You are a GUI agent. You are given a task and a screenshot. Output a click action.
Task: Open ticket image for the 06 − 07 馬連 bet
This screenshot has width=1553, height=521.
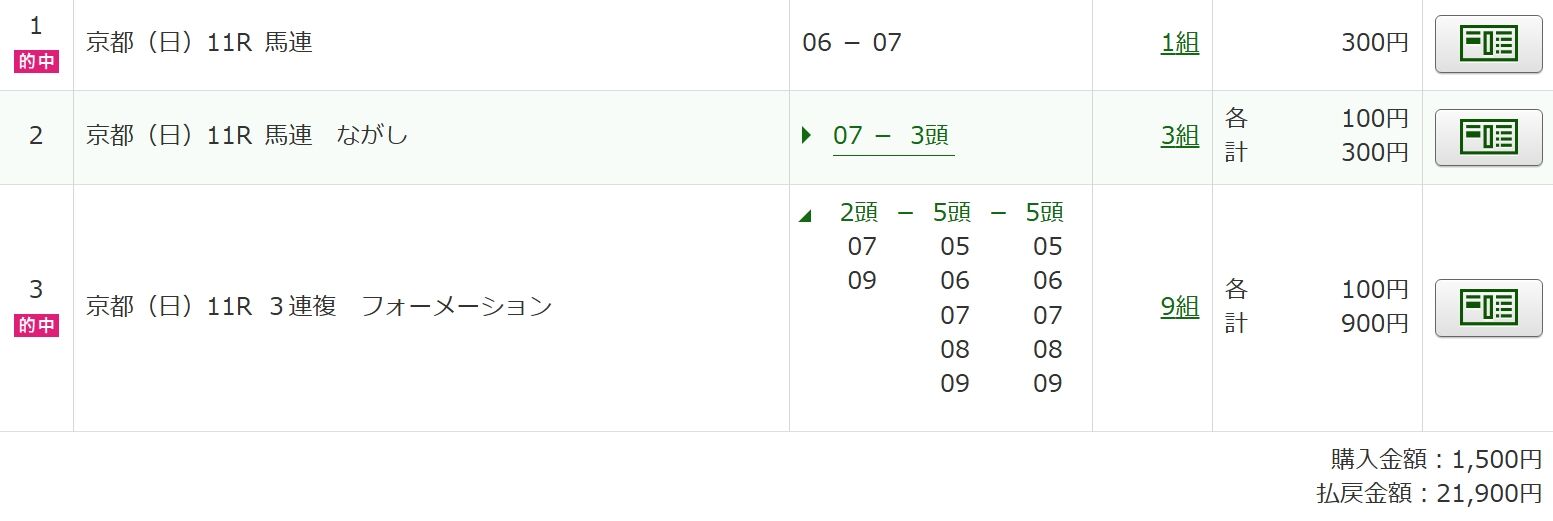(1488, 44)
